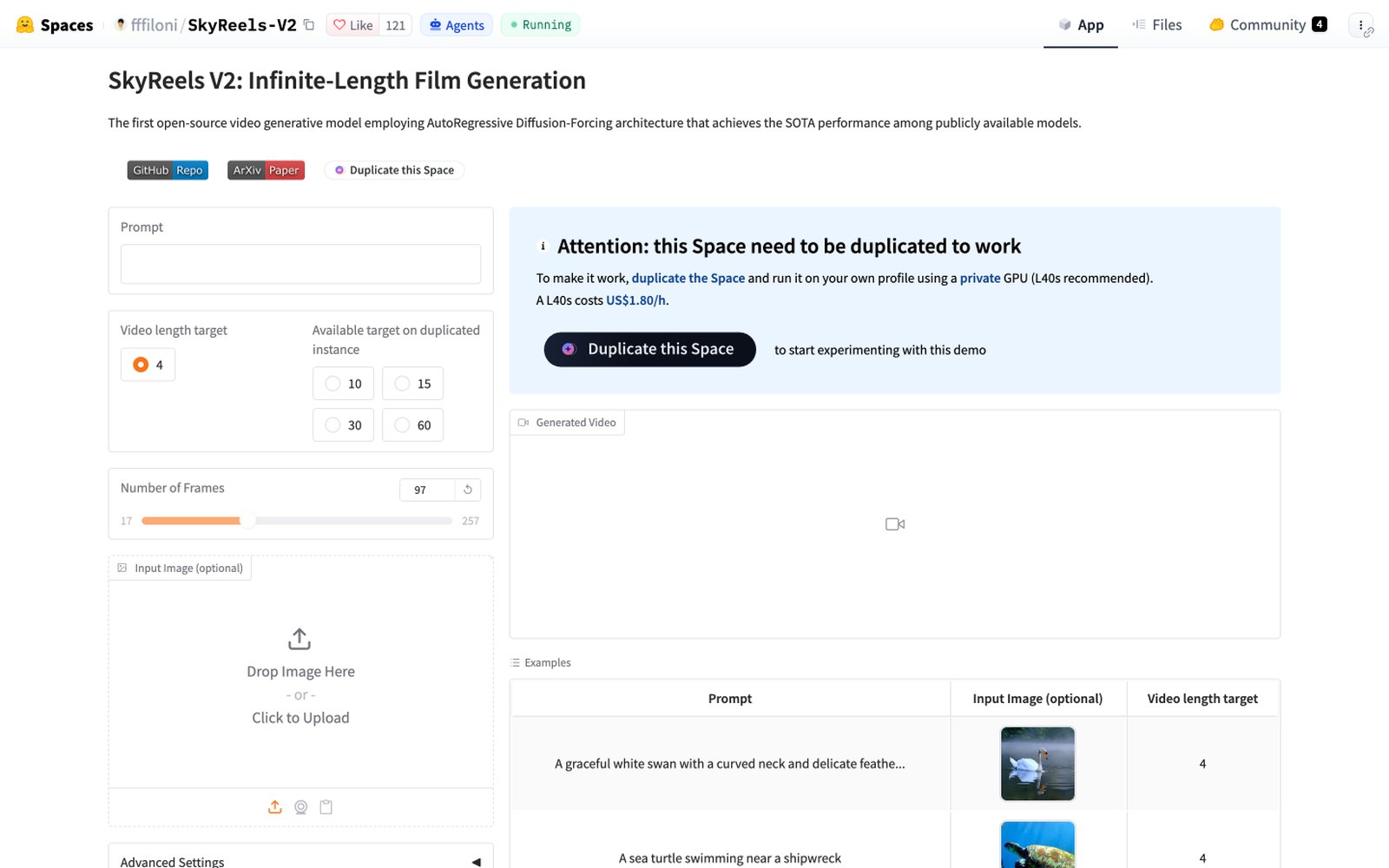Click the like count 121
The height and width of the screenshot is (868, 1389).
[395, 25]
